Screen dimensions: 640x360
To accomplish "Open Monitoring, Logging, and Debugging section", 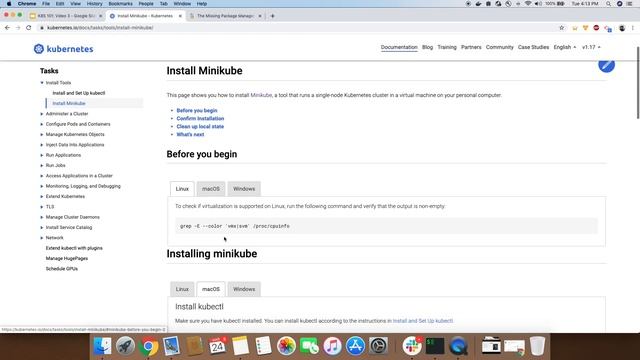I will point(83,186).
